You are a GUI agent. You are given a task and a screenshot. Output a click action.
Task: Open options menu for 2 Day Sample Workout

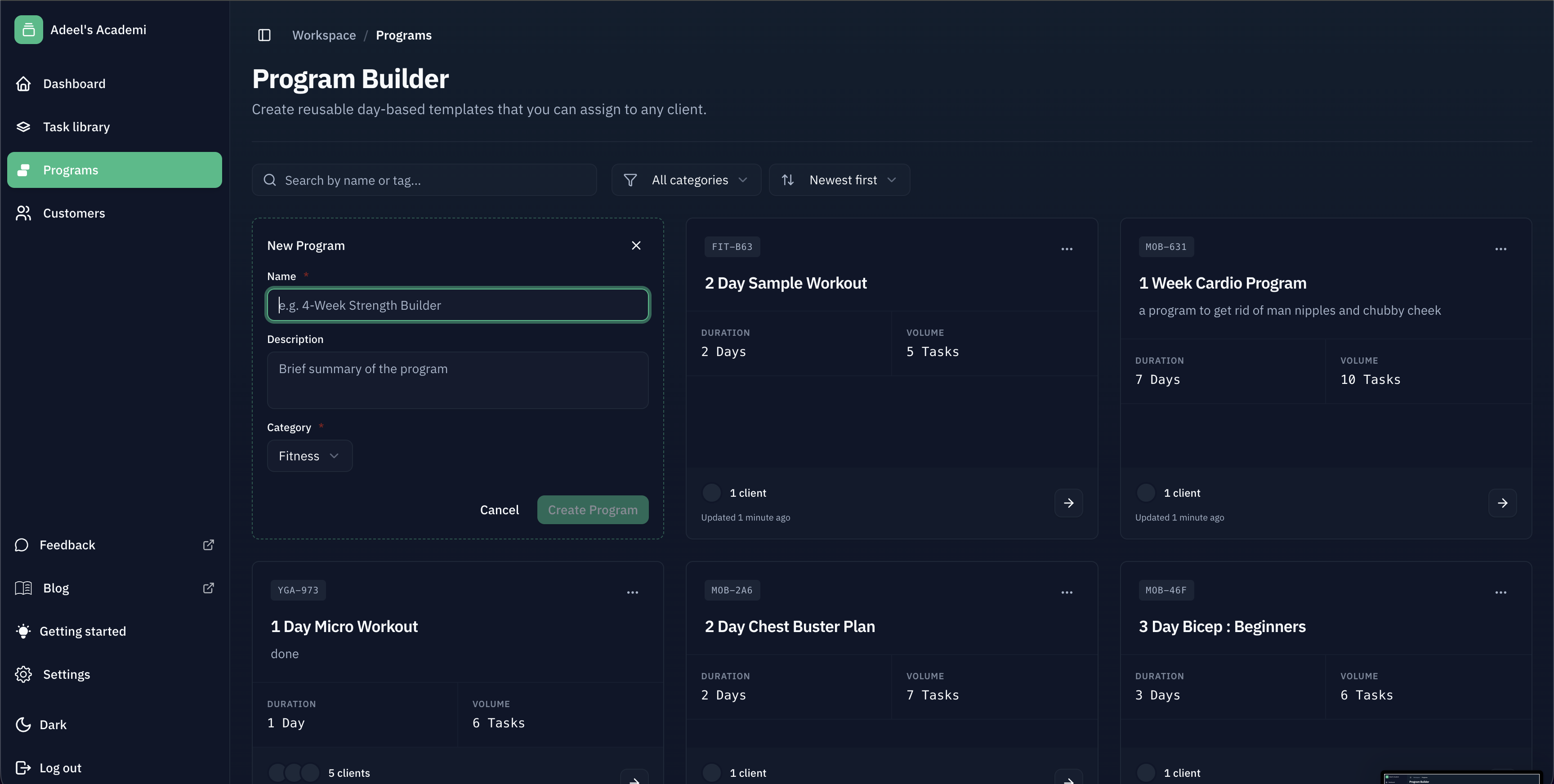pyautogui.click(x=1067, y=249)
